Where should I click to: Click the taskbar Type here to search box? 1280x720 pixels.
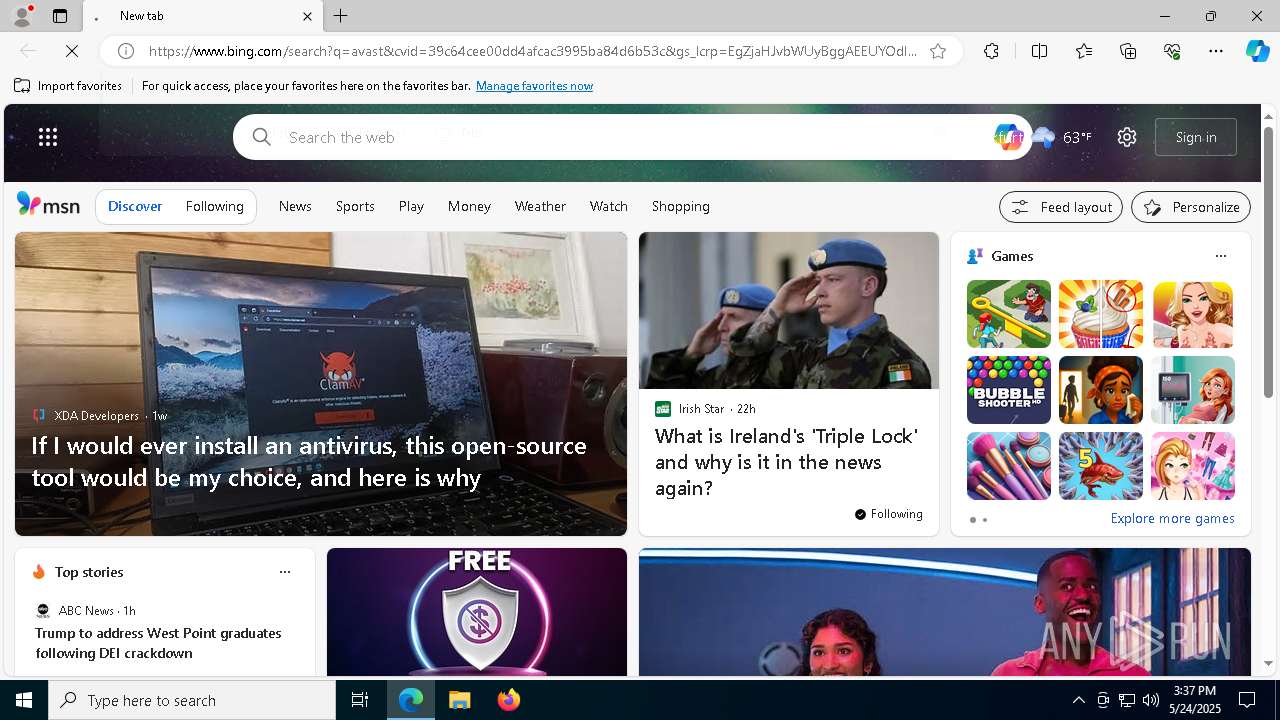coord(192,700)
